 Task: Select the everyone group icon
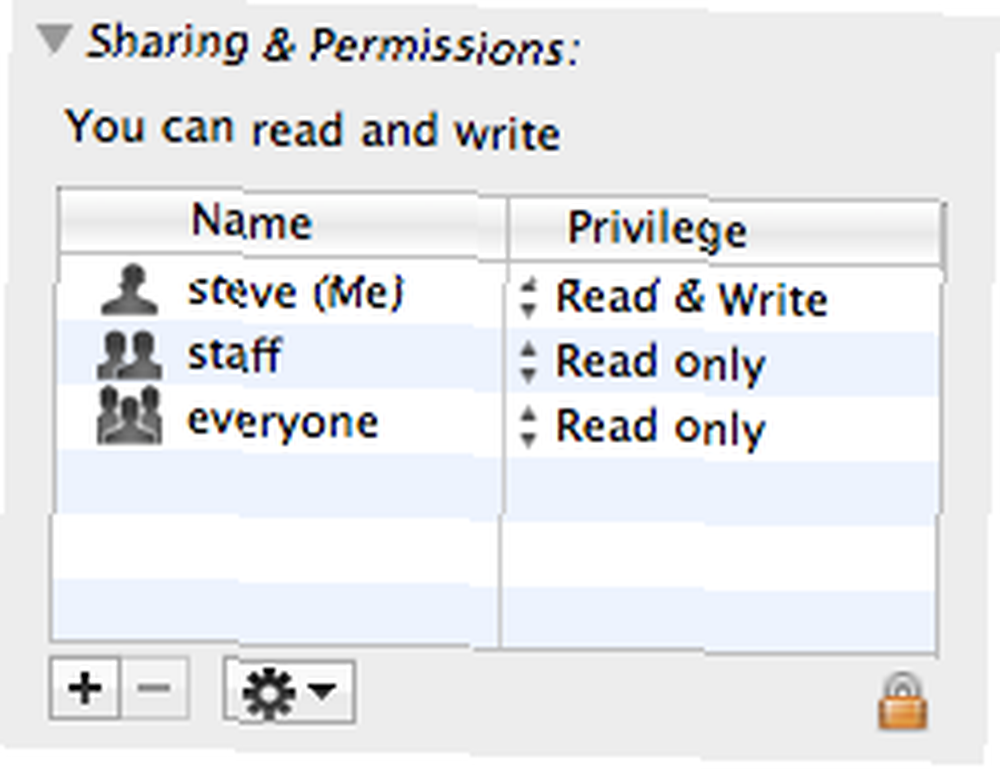pos(129,416)
